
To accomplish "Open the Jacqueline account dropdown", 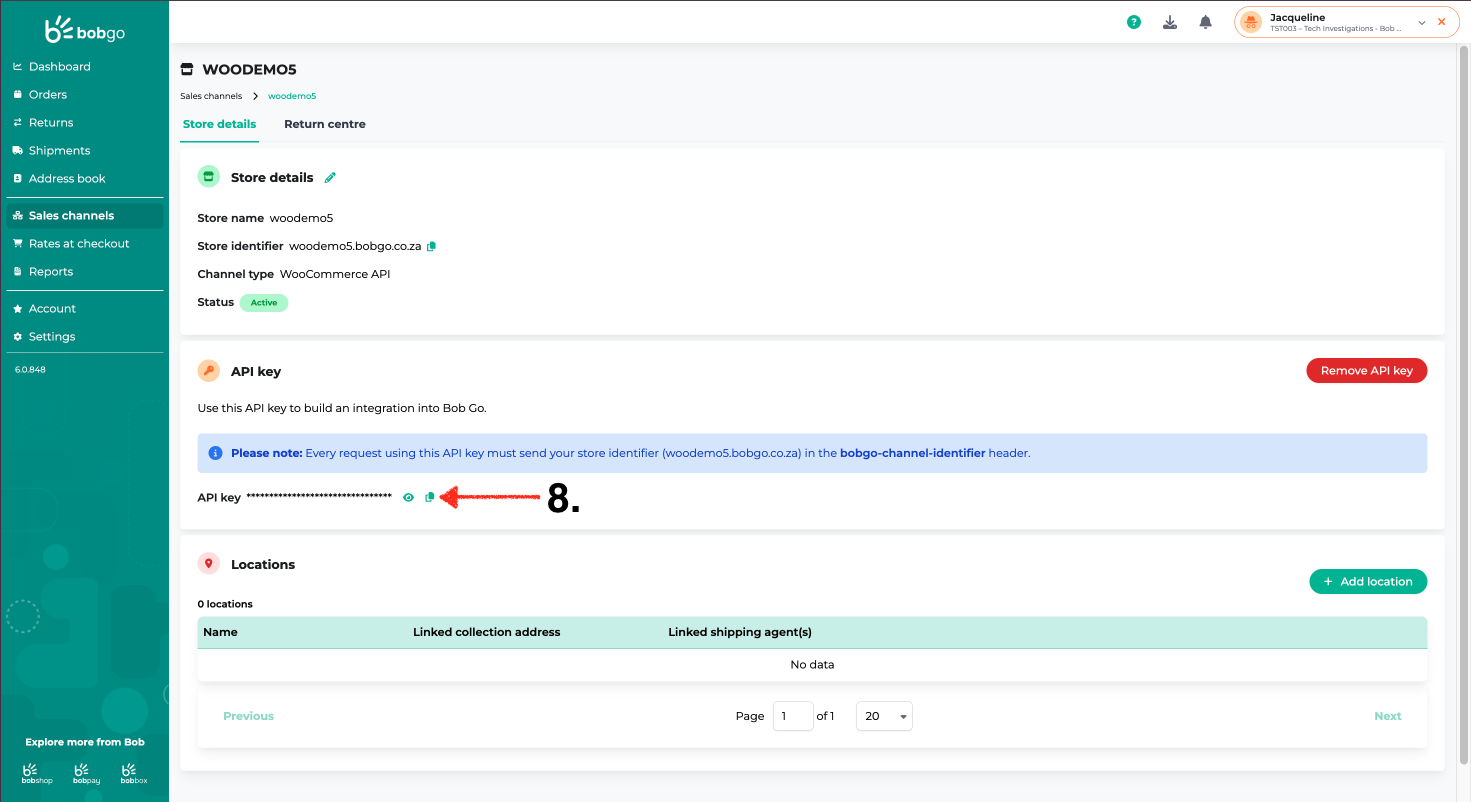I will pyautogui.click(x=1346, y=22).
